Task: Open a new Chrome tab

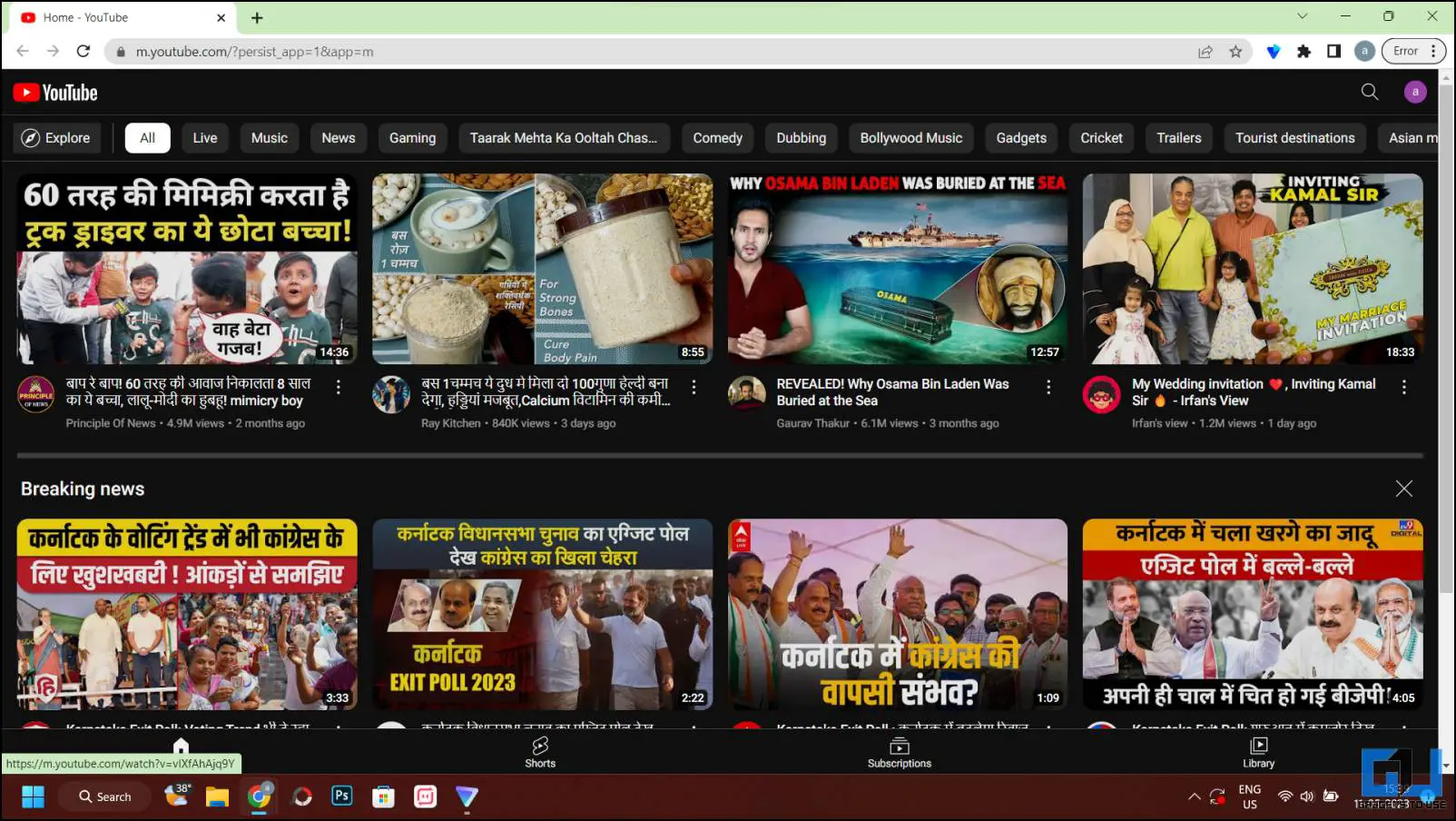Action: tap(257, 17)
